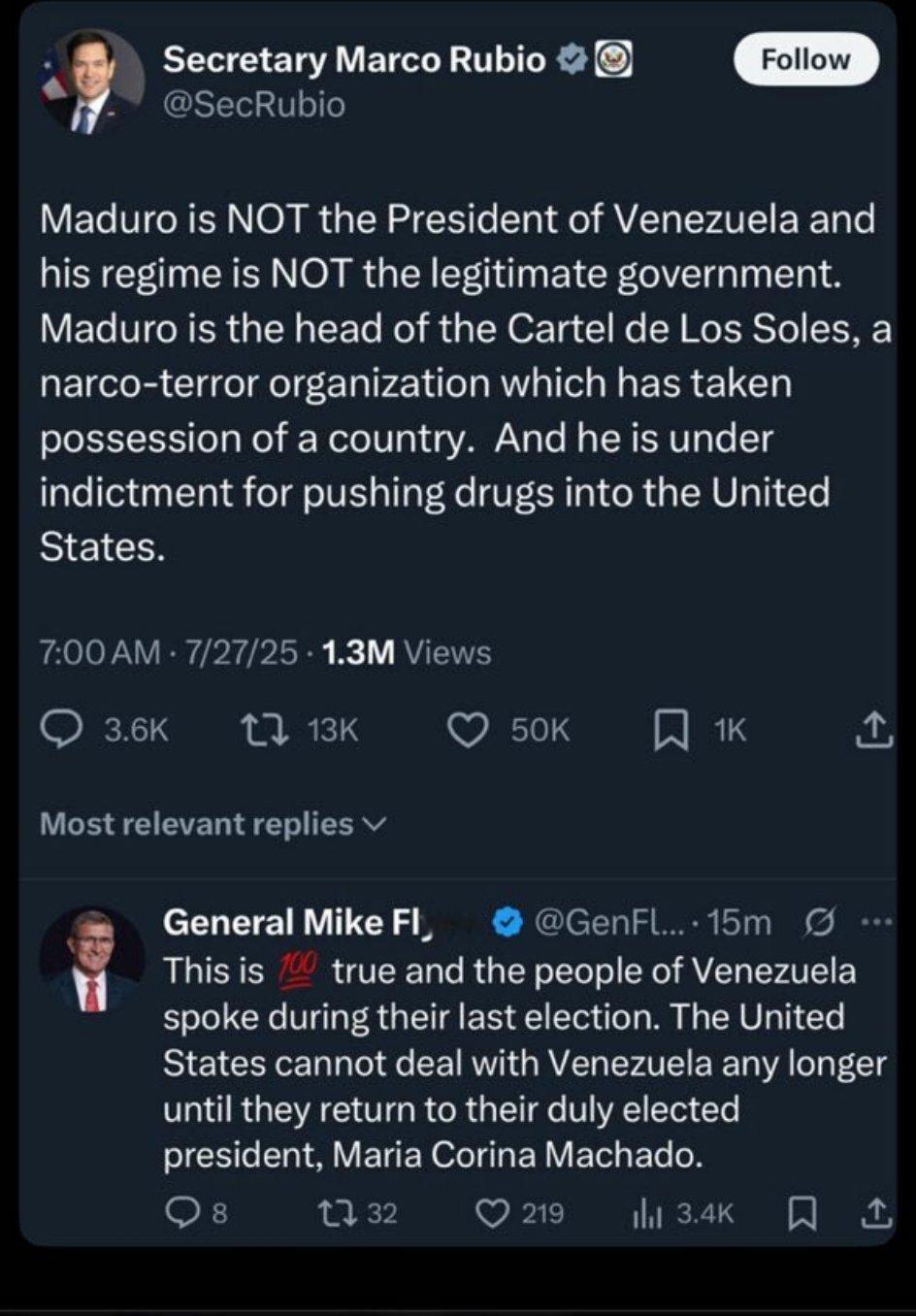
Task: Open General Mike's profile avatar
Action: 91,961
